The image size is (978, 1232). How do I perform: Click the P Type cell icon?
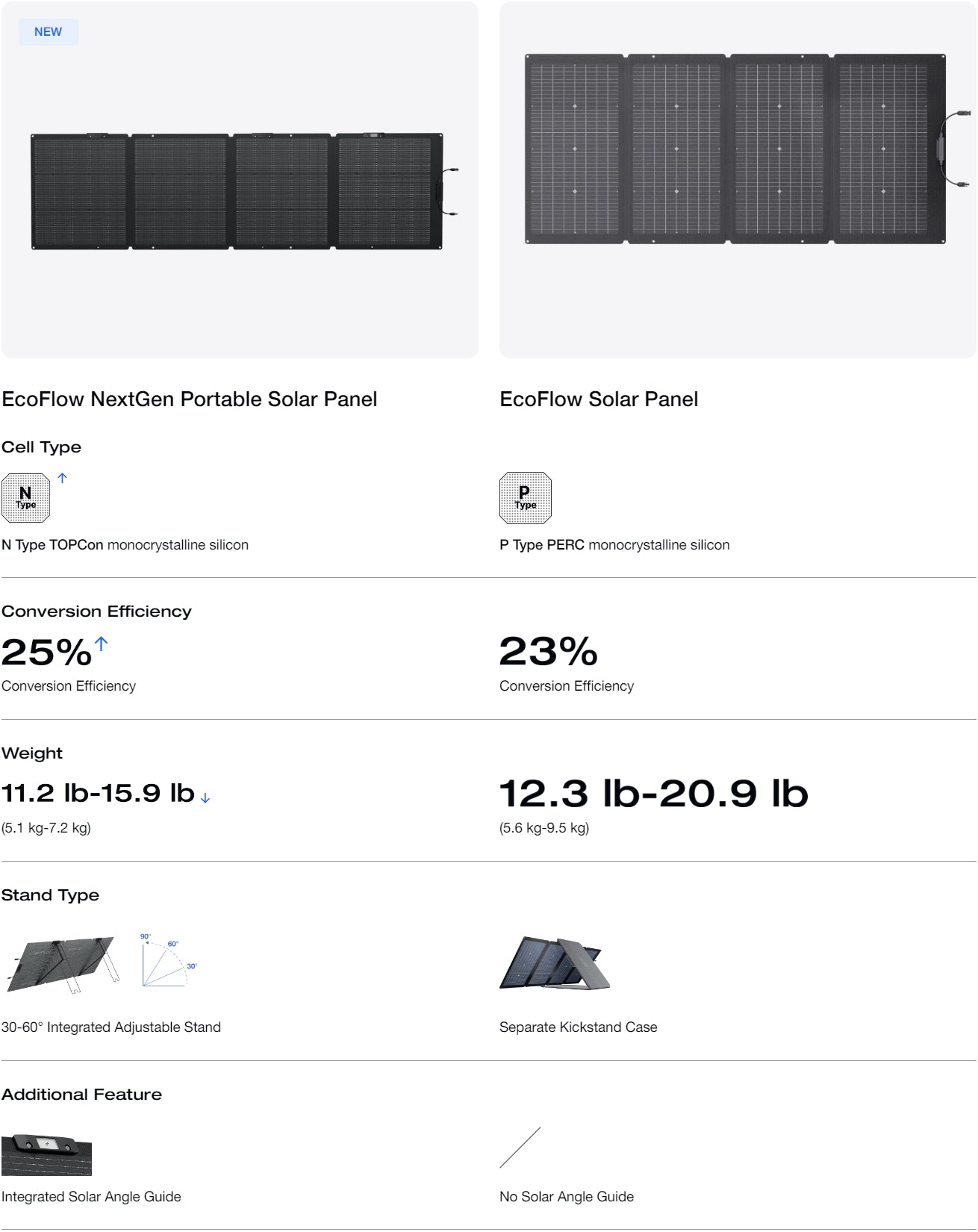[525, 497]
